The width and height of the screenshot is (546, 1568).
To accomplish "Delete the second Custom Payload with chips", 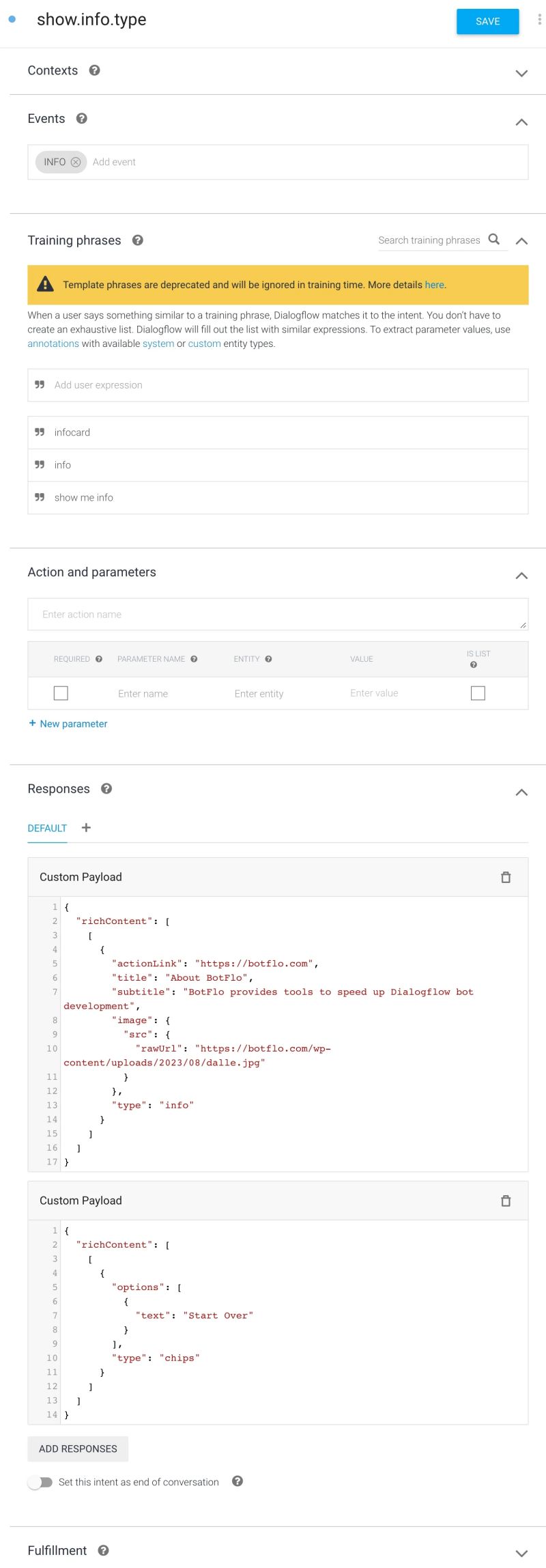I will click(506, 1201).
